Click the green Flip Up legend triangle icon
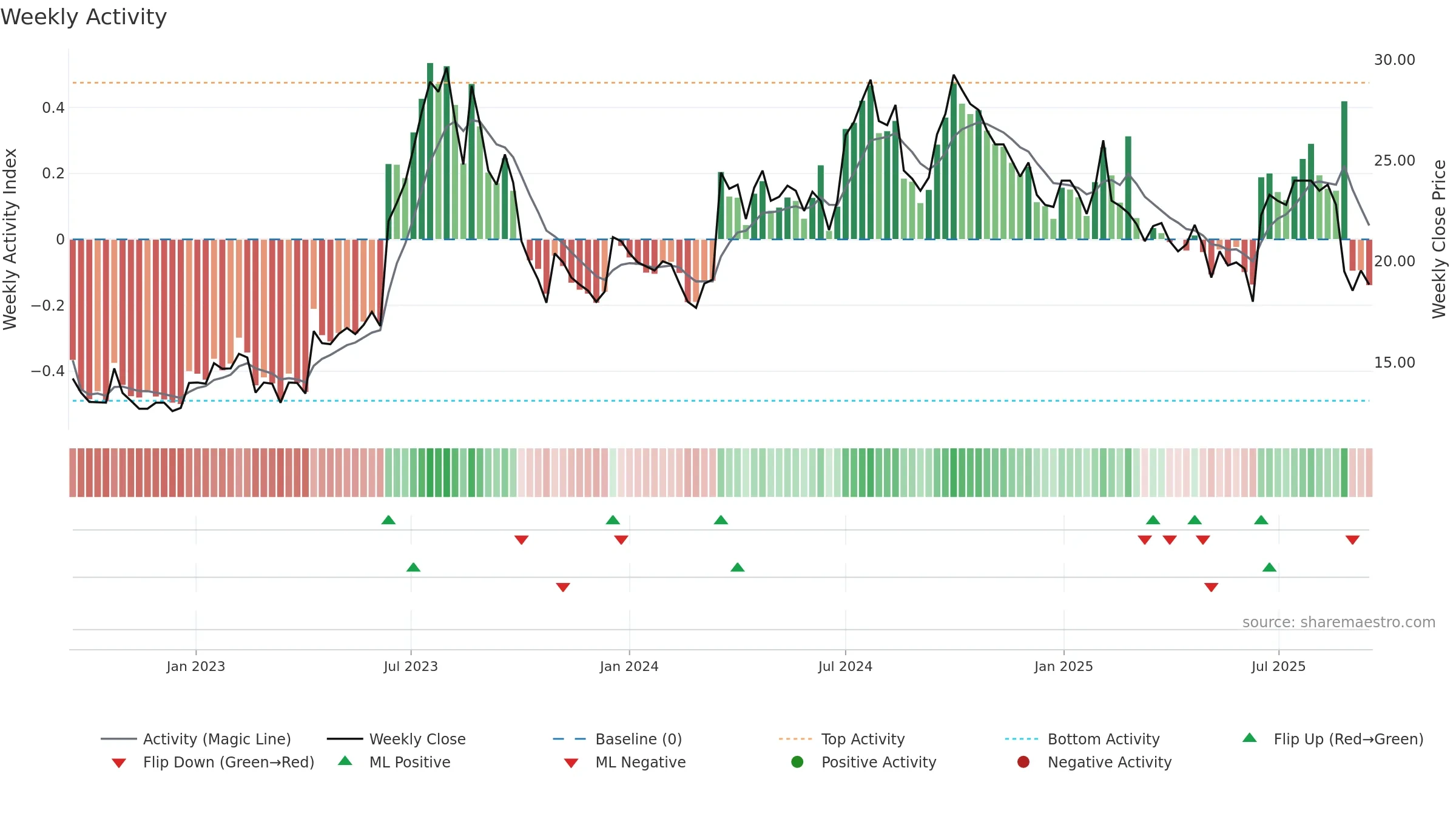Screen dimensions: 1456x819 click(1250, 738)
